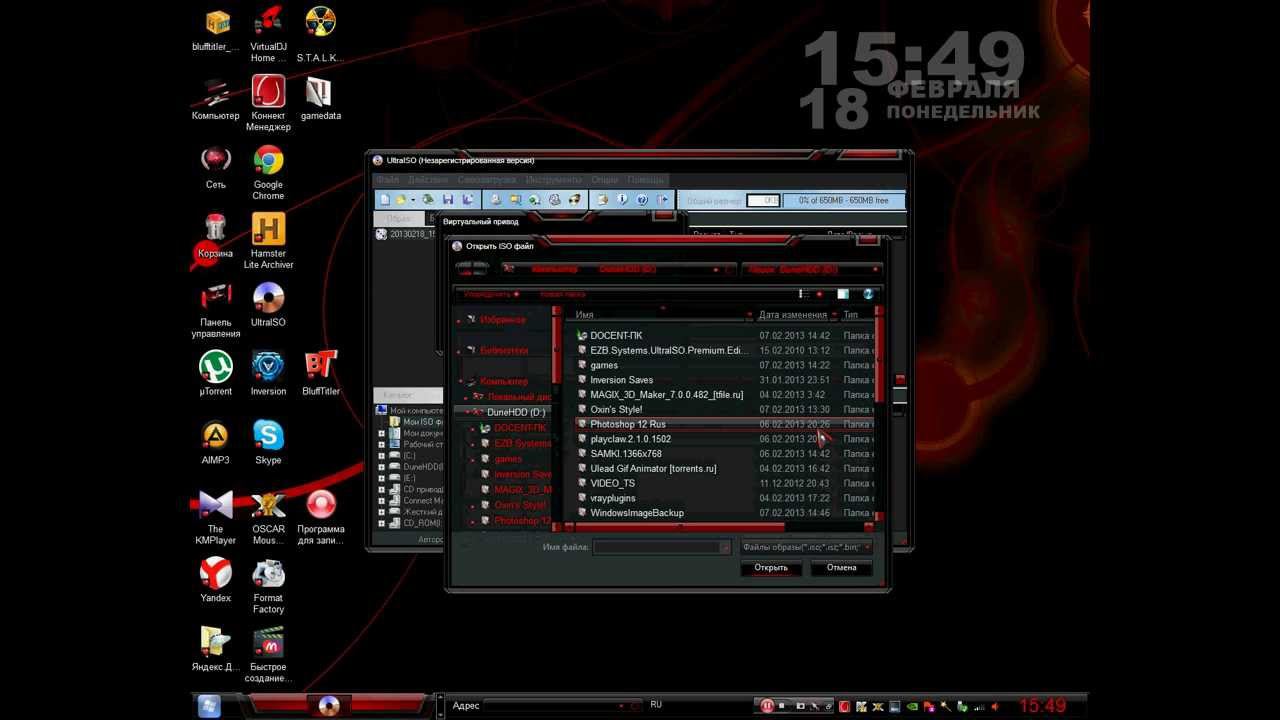Open the Действия menu in UltraISO
Image resolution: width=1280 pixels, height=720 pixels.
tap(428, 180)
